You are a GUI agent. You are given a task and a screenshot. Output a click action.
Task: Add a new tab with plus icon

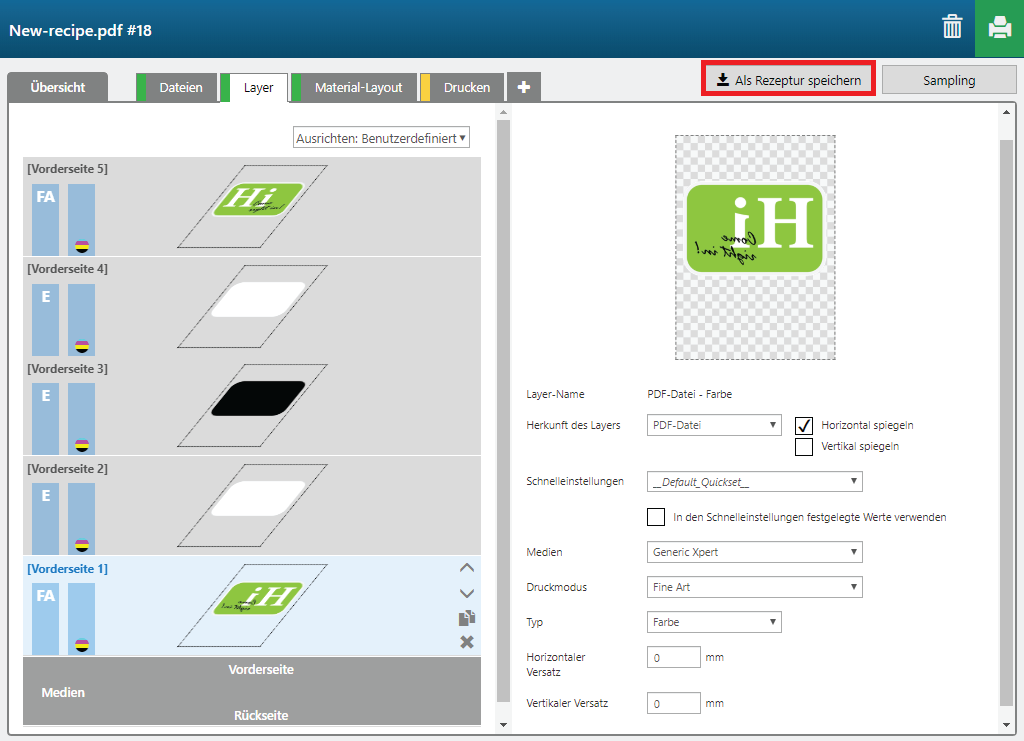pyautogui.click(x=524, y=88)
